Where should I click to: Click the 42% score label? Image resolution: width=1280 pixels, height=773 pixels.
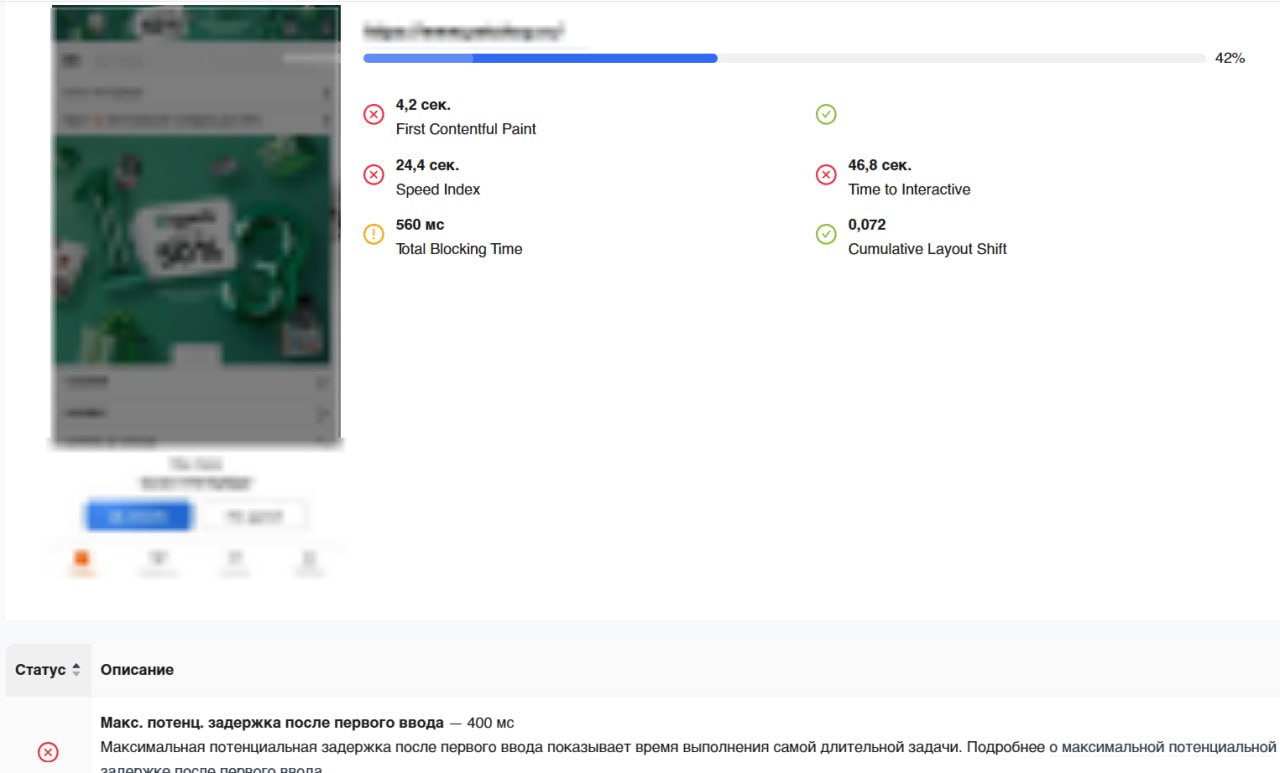click(1229, 59)
